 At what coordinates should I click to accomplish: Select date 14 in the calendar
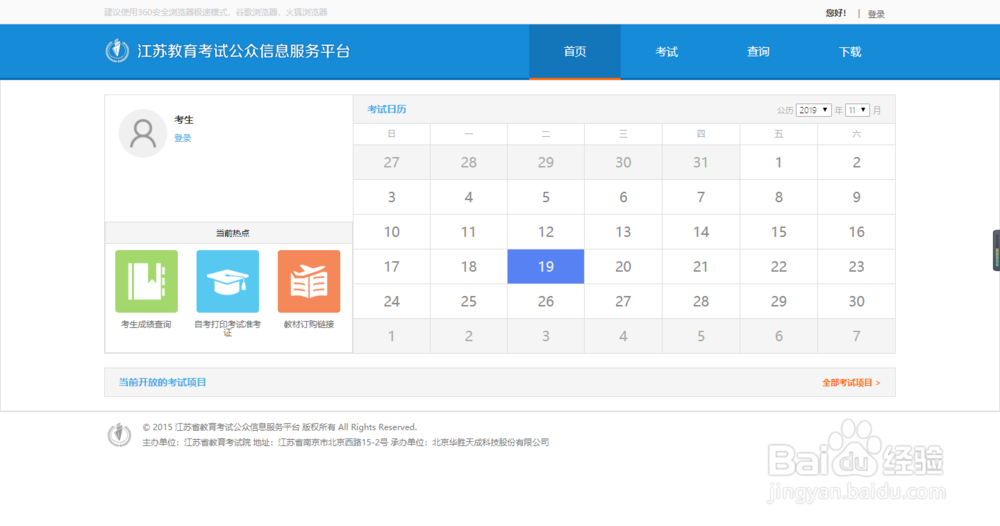(x=700, y=232)
